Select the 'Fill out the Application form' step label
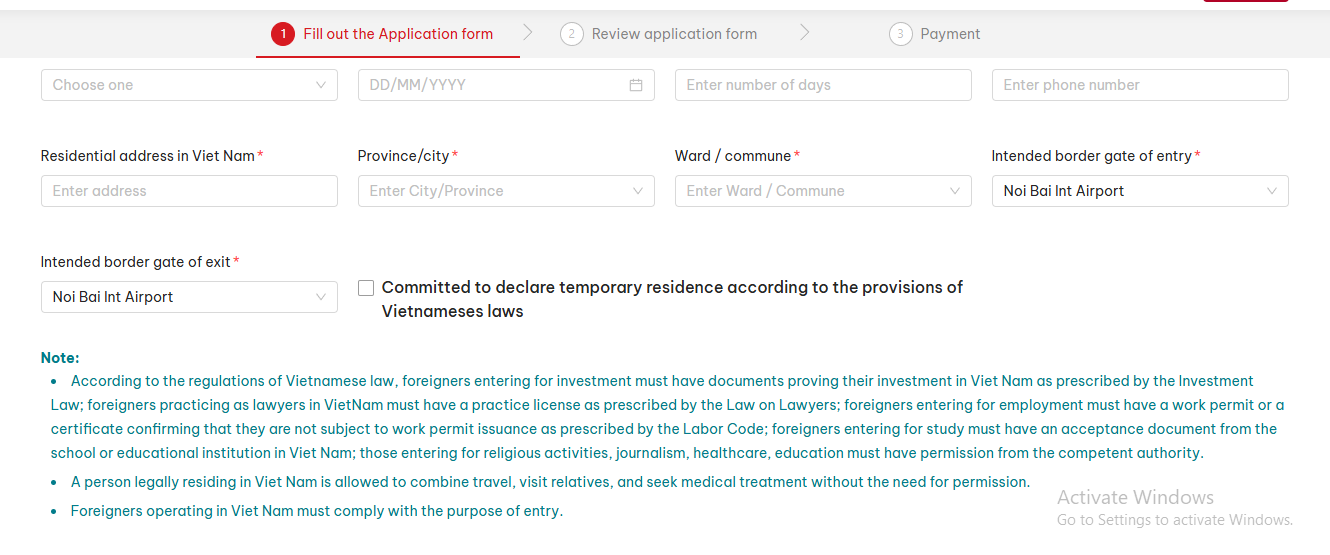The width and height of the screenshot is (1330, 555). pos(398,34)
